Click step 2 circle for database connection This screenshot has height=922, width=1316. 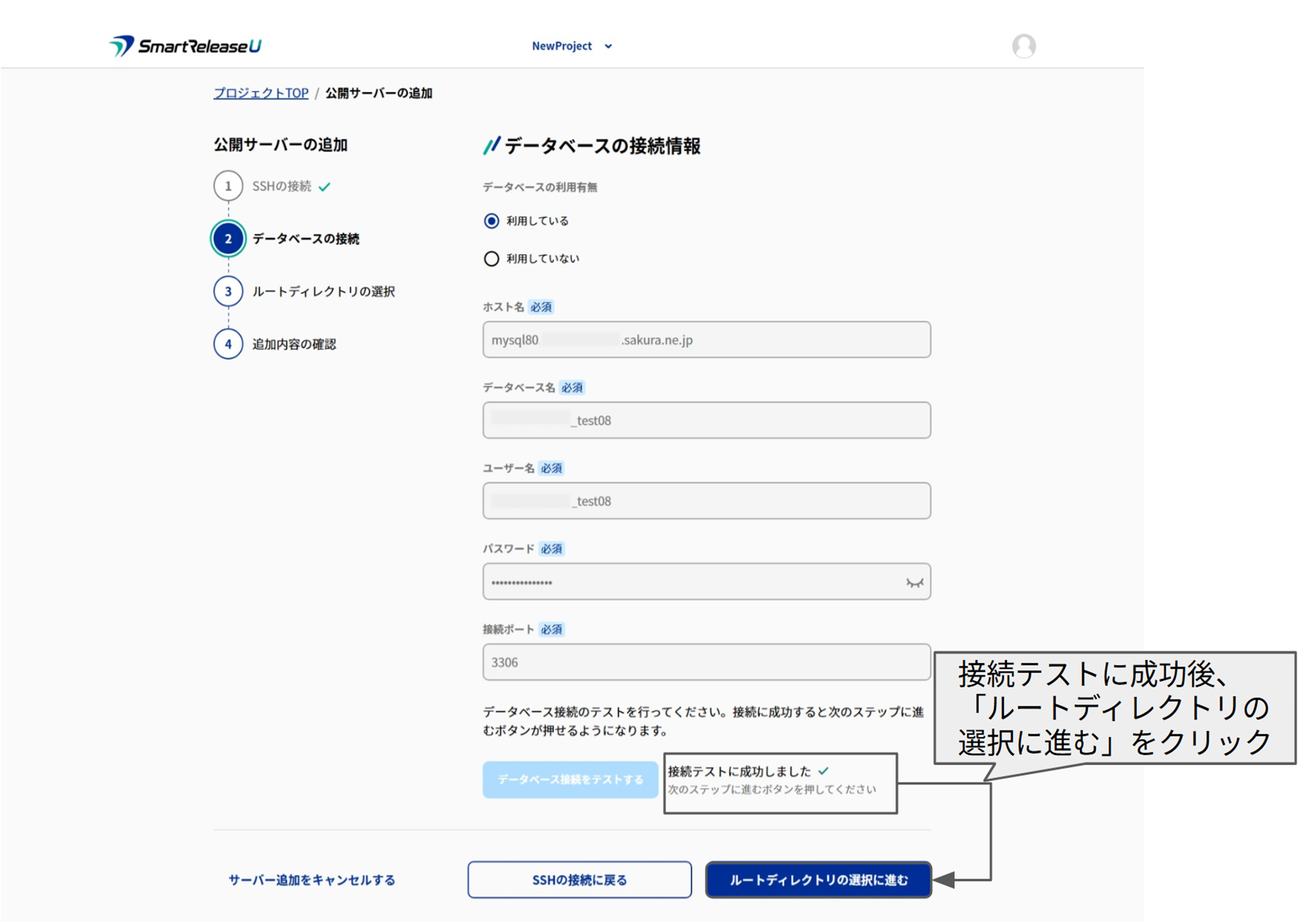[228, 239]
